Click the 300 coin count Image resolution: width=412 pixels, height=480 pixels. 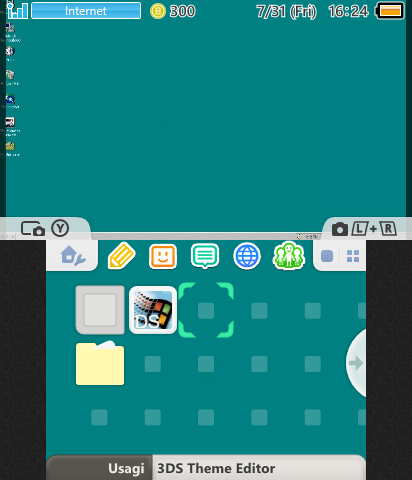[x=182, y=11]
